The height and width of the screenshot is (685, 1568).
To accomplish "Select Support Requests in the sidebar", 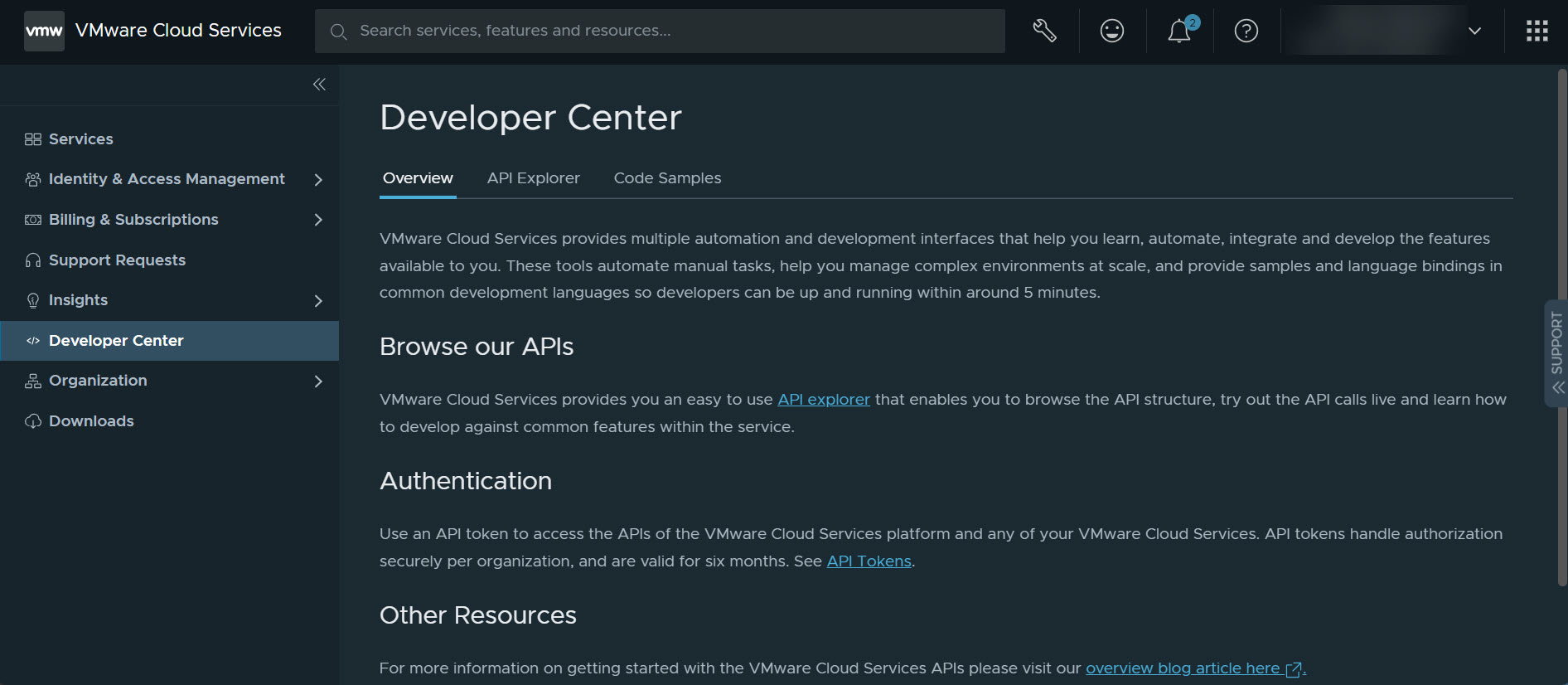I will [169, 260].
